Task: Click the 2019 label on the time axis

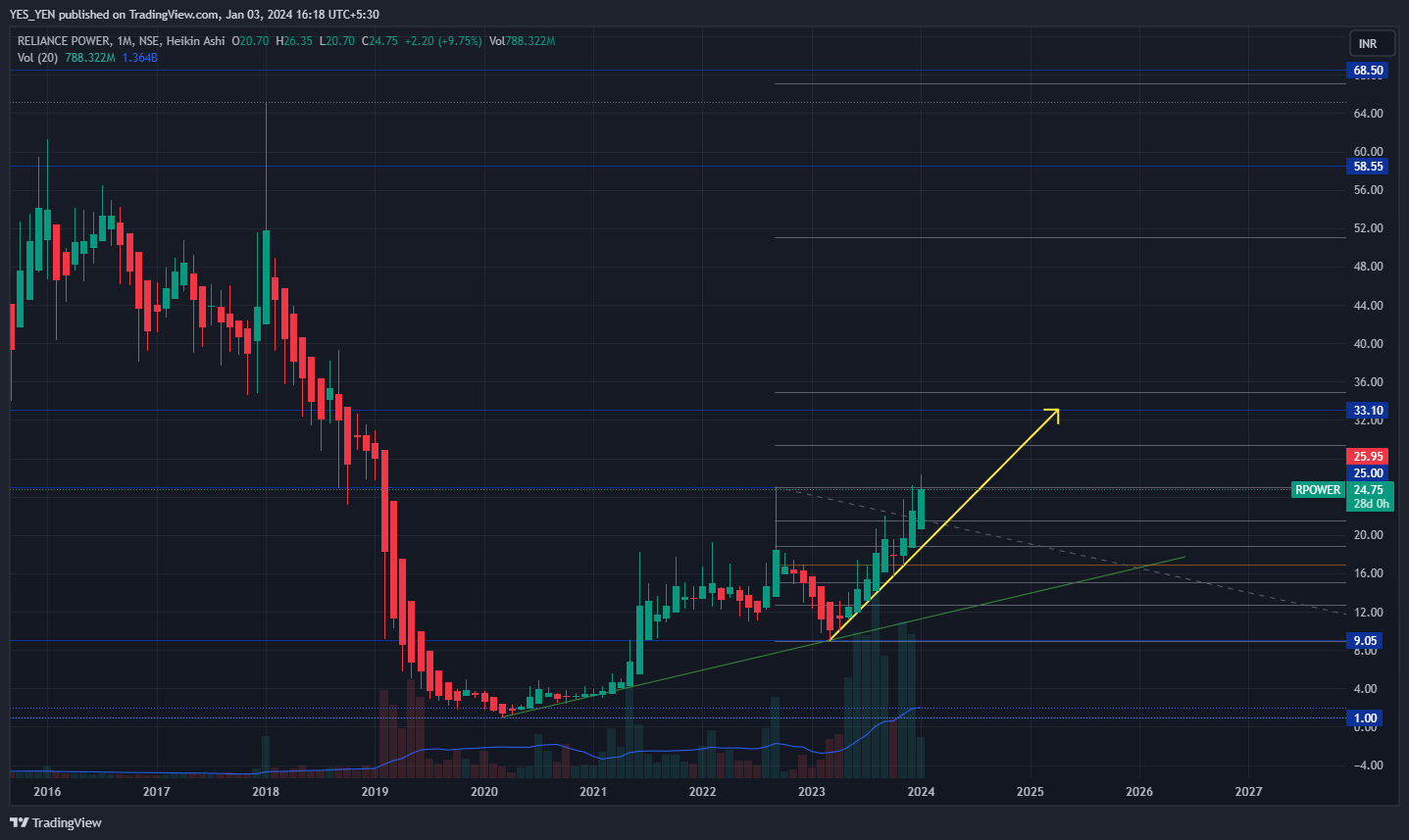Action: pyautogui.click(x=375, y=792)
